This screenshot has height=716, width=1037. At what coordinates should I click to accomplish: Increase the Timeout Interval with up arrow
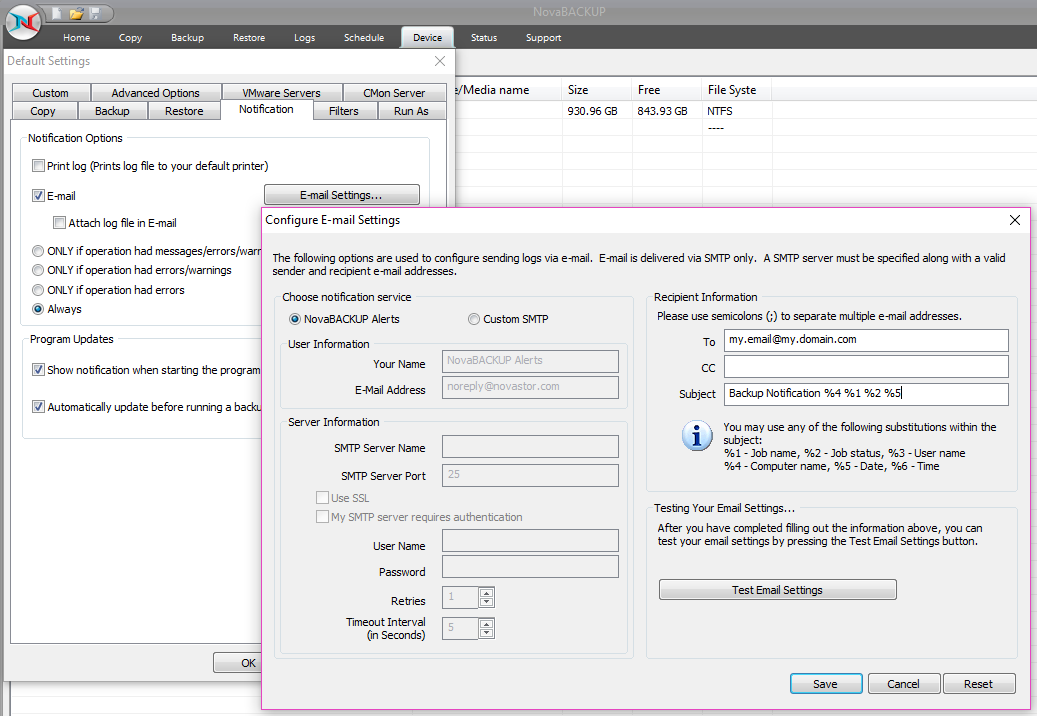487,623
